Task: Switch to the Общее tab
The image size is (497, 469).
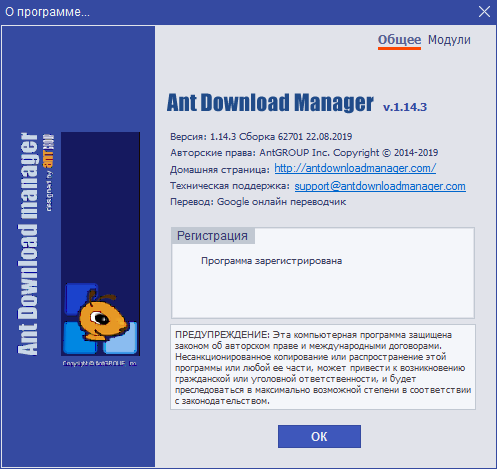Action: 399,40
